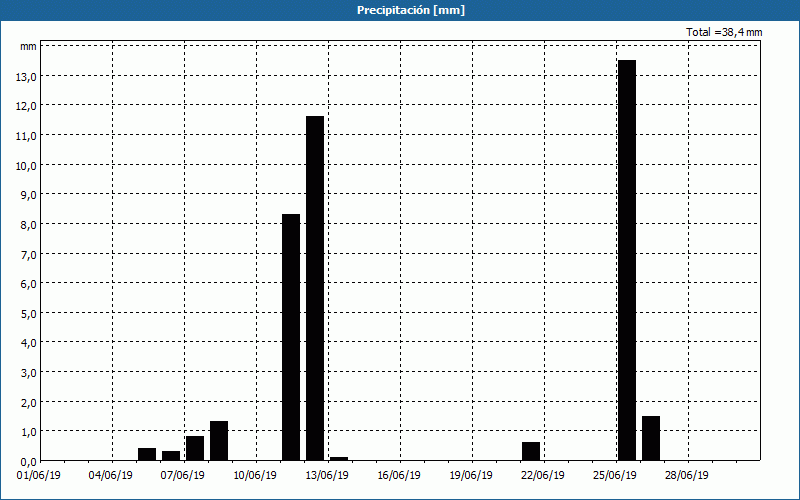Click the 01/06/19 date label
800x500 pixels.
pos(39,476)
